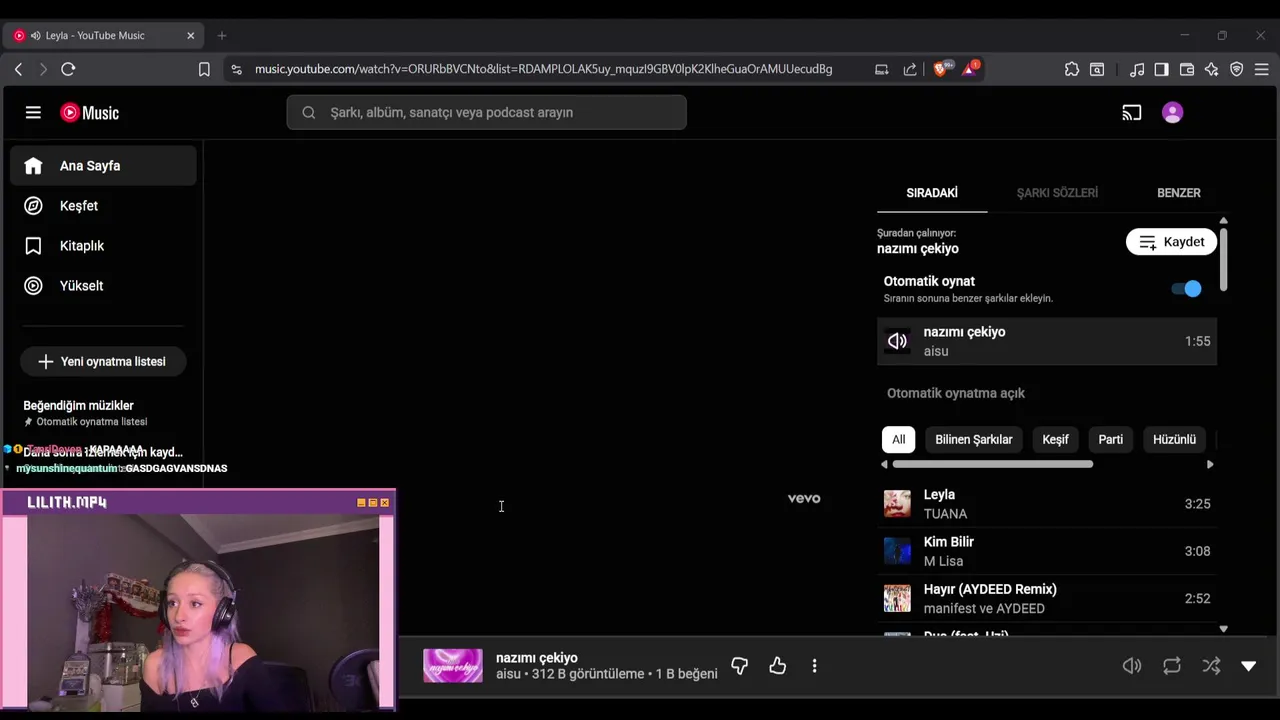Screen dimensions: 1280x720
Task: Click the search field Şarkı, albüm, sanatçı
Action: pos(487,112)
